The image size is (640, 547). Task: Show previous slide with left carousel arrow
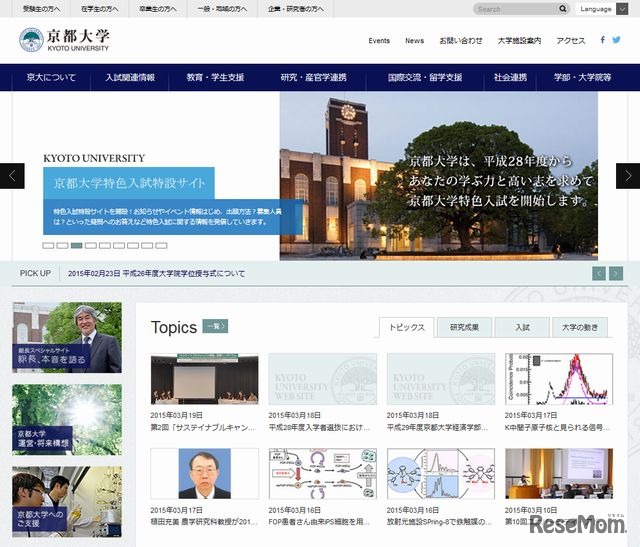(12, 176)
